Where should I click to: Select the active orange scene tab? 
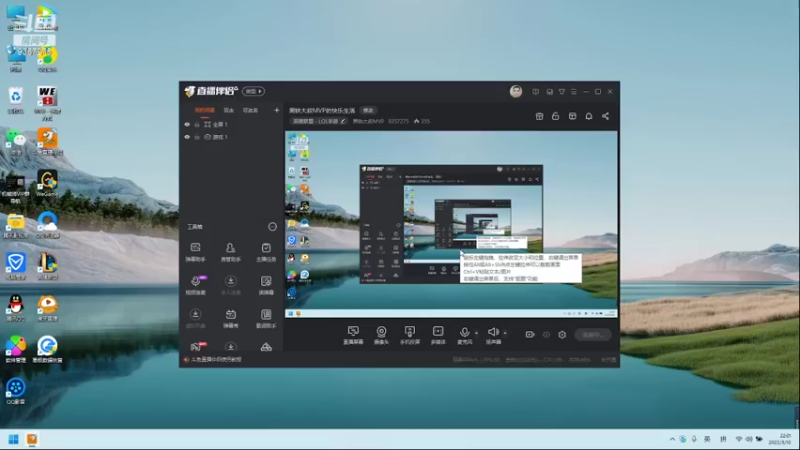coord(204,110)
